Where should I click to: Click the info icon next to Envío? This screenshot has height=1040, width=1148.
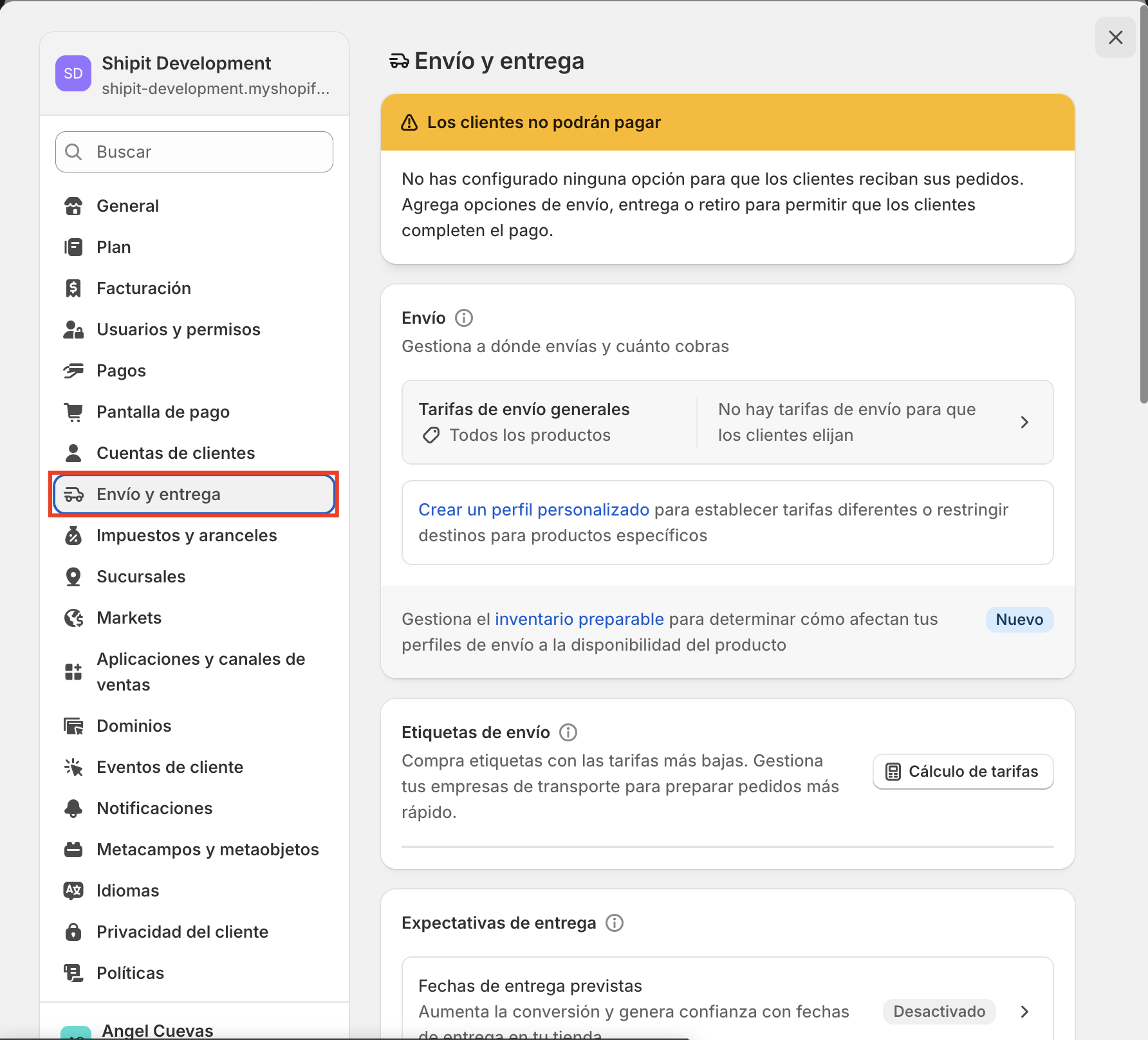point(463,318)
